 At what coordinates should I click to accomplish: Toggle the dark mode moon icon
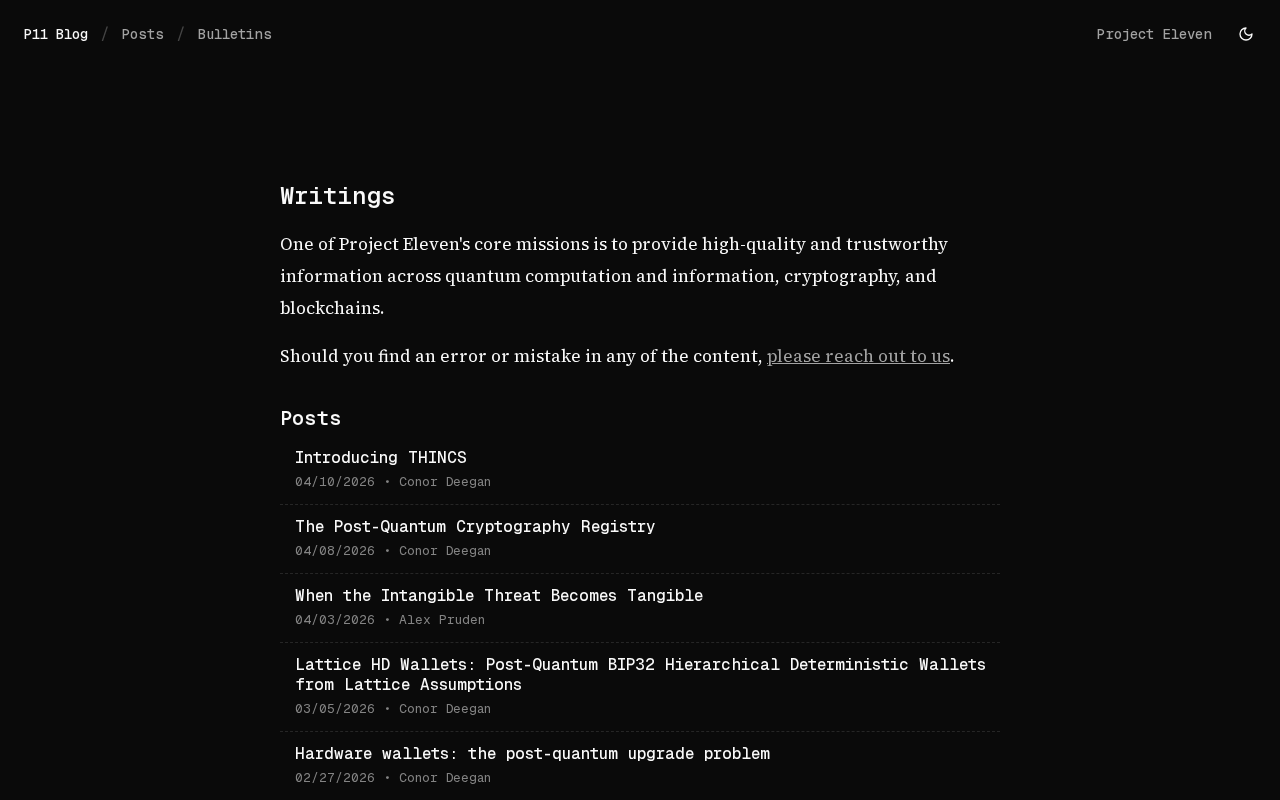point(1246,34)
